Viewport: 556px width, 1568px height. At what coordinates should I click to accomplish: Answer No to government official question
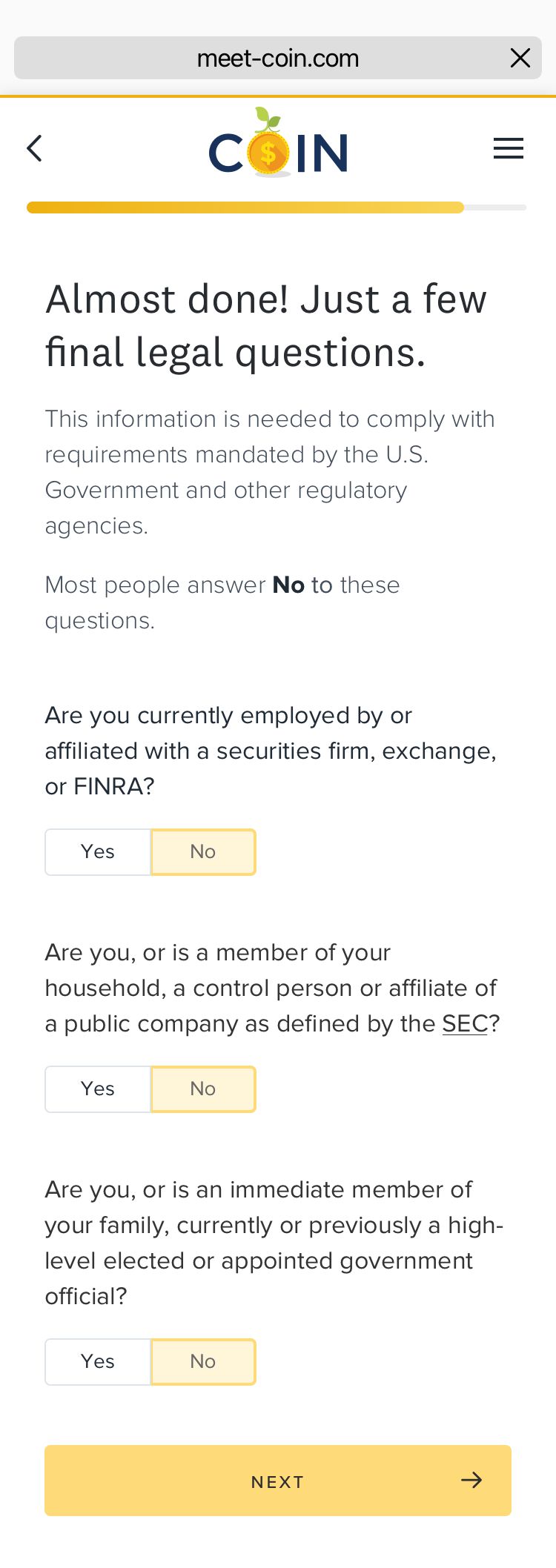click(x=203, y=1362)
